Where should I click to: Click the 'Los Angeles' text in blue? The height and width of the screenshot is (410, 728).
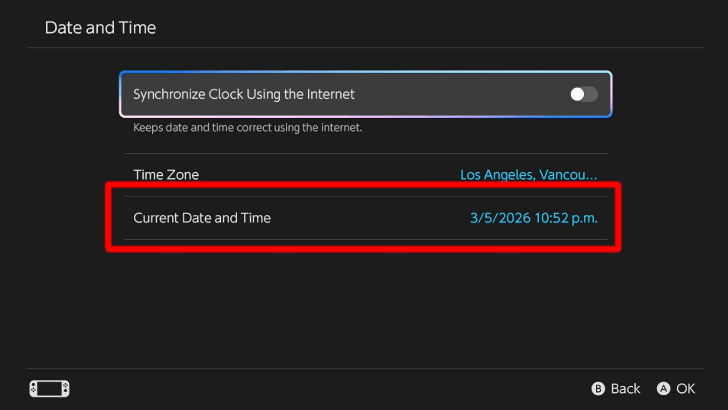coord(495,174)
